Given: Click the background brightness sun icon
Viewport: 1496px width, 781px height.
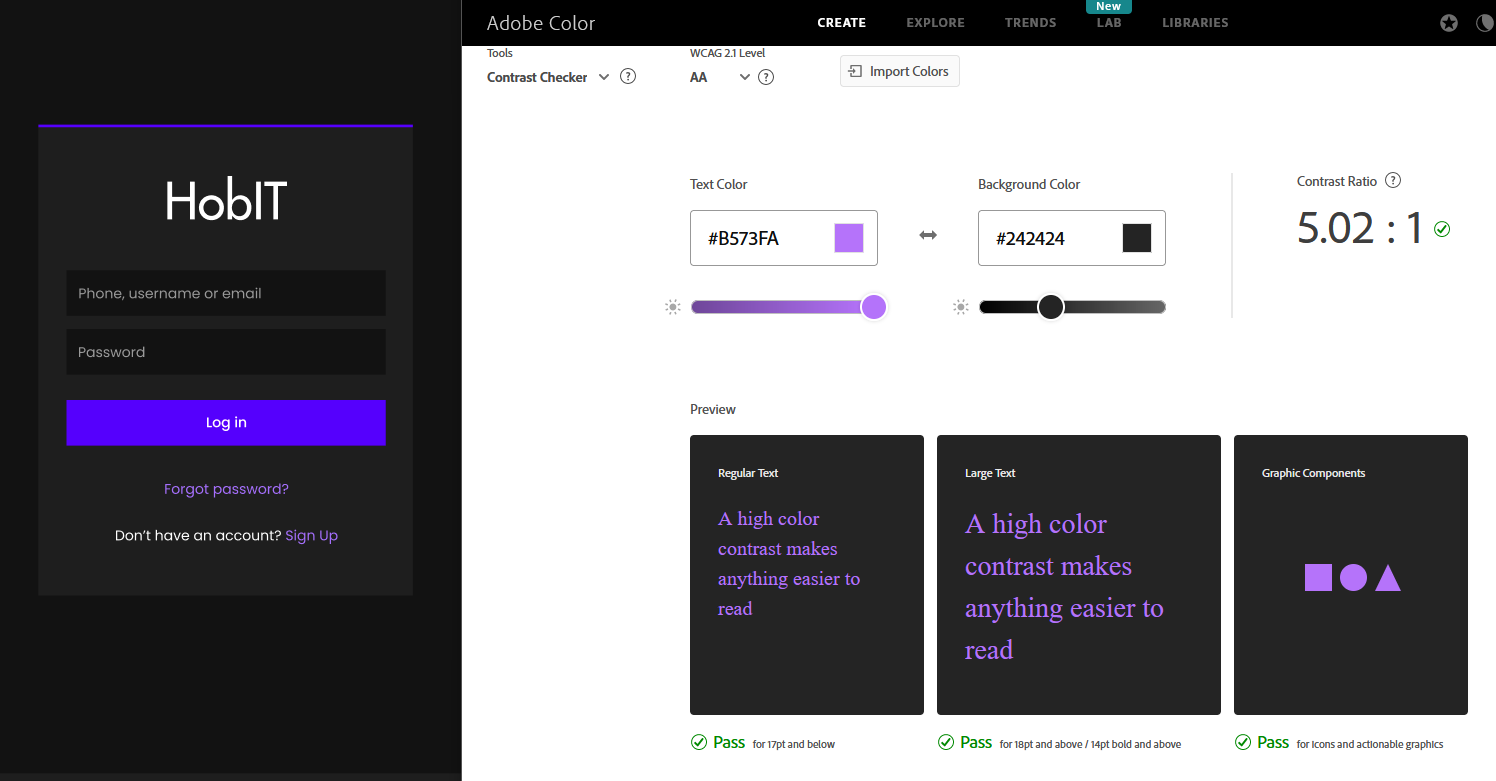Looking at the screenshot, I should 961,307.
